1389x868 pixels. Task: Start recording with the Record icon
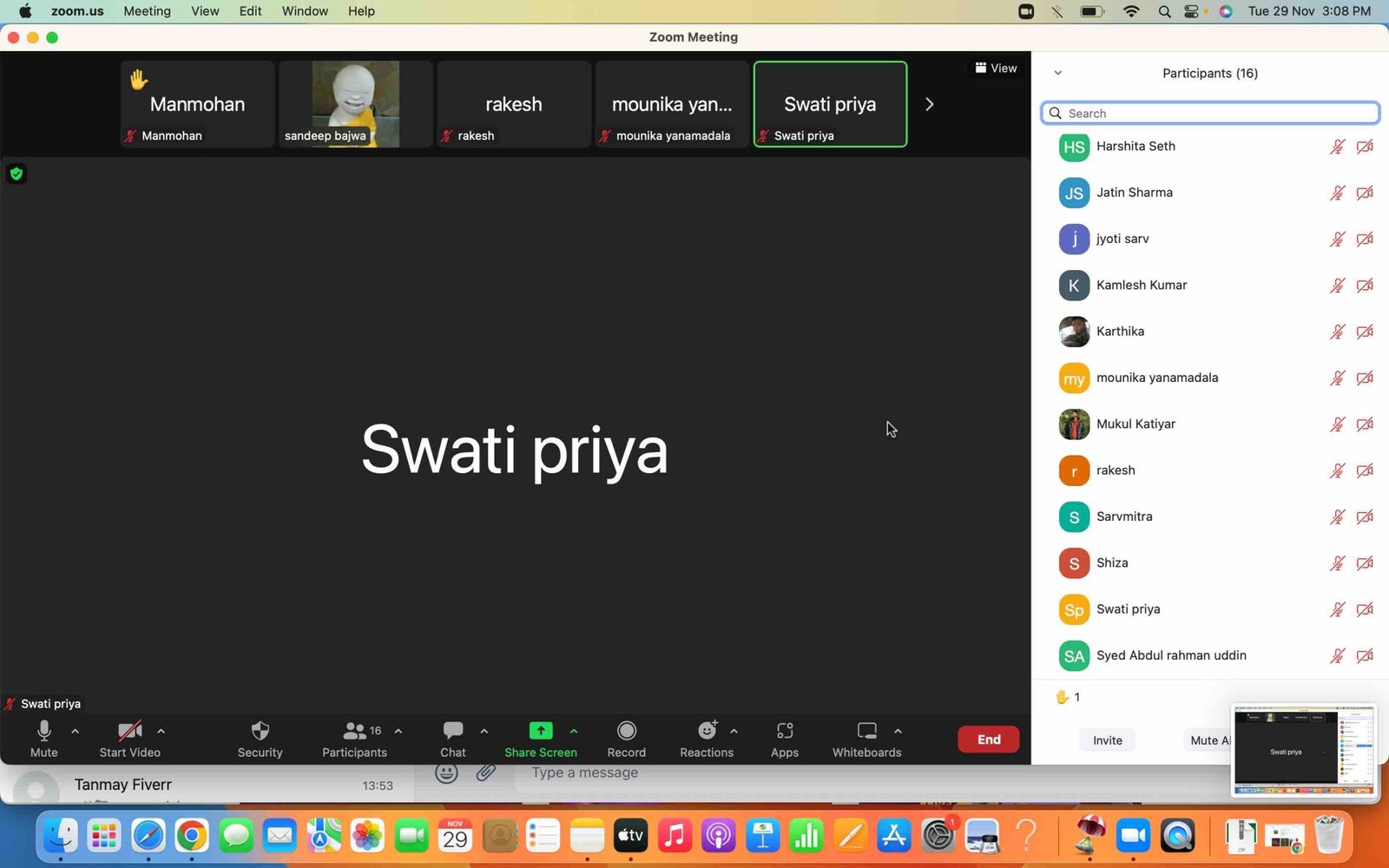[x=626, y=731]
